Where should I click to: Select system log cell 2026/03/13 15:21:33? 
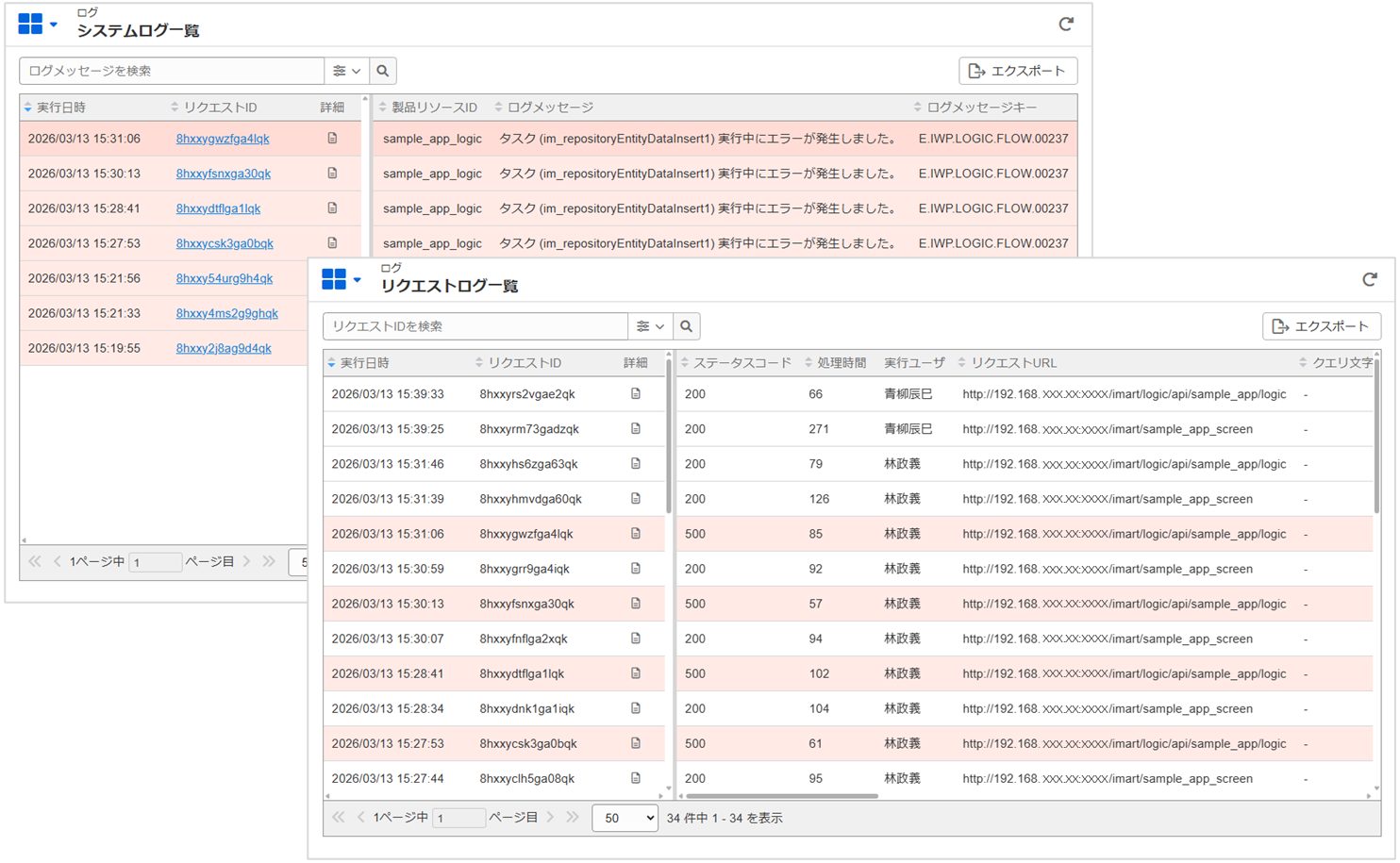point(84,313)
